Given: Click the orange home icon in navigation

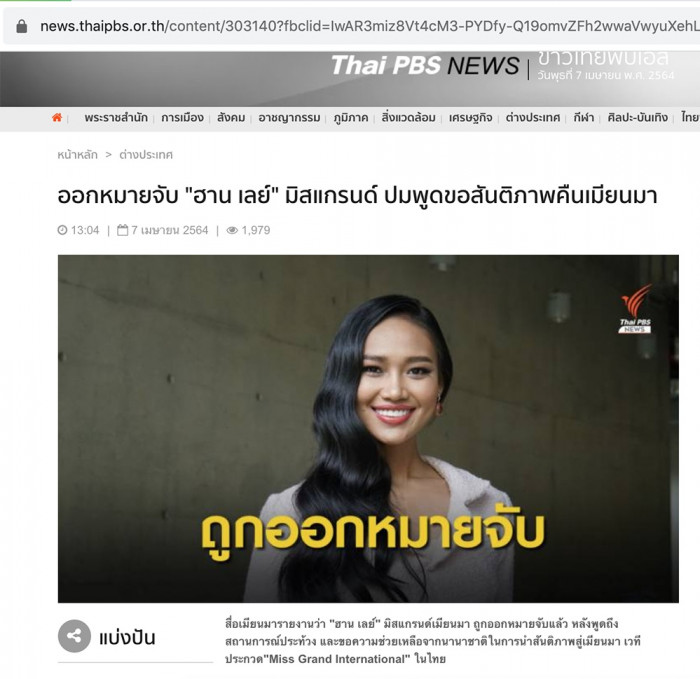Looking at the screenshot, I should pos(57,117).
